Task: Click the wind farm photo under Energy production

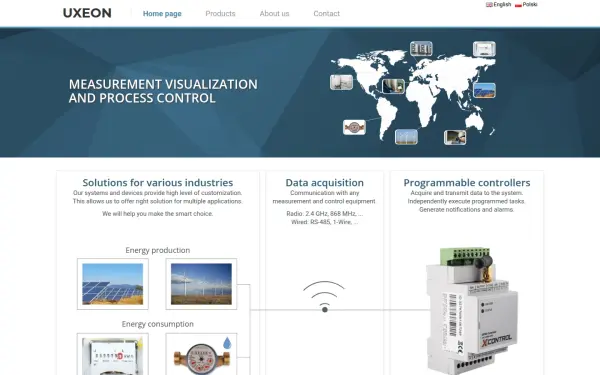Action: 201,284
